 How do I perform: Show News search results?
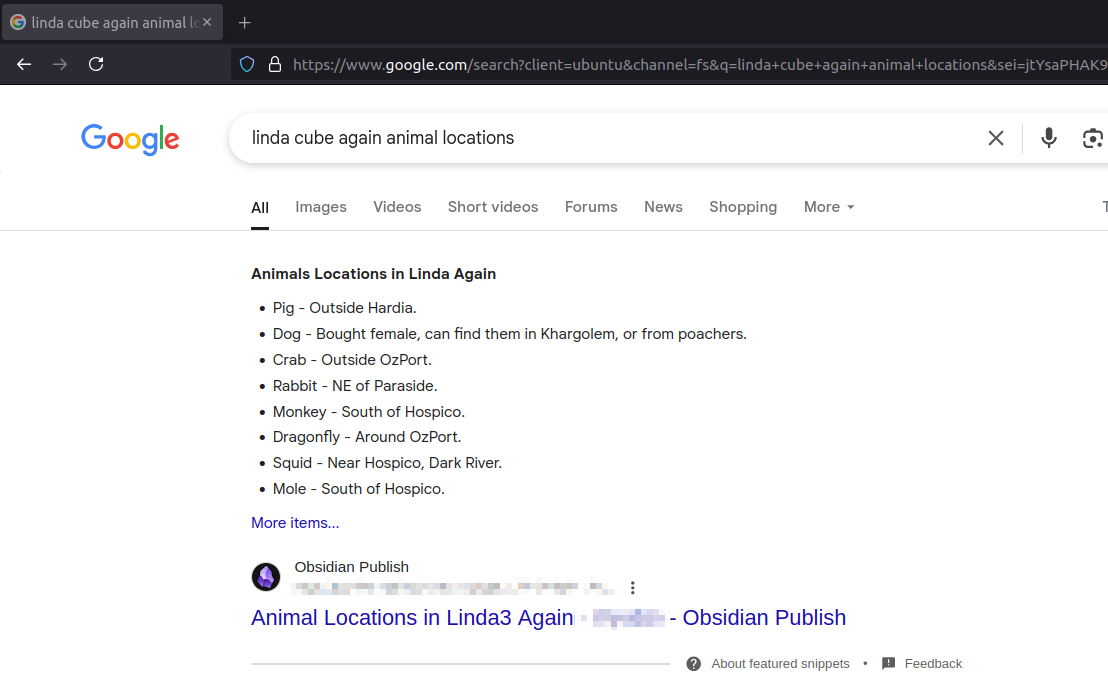(663, 207)
